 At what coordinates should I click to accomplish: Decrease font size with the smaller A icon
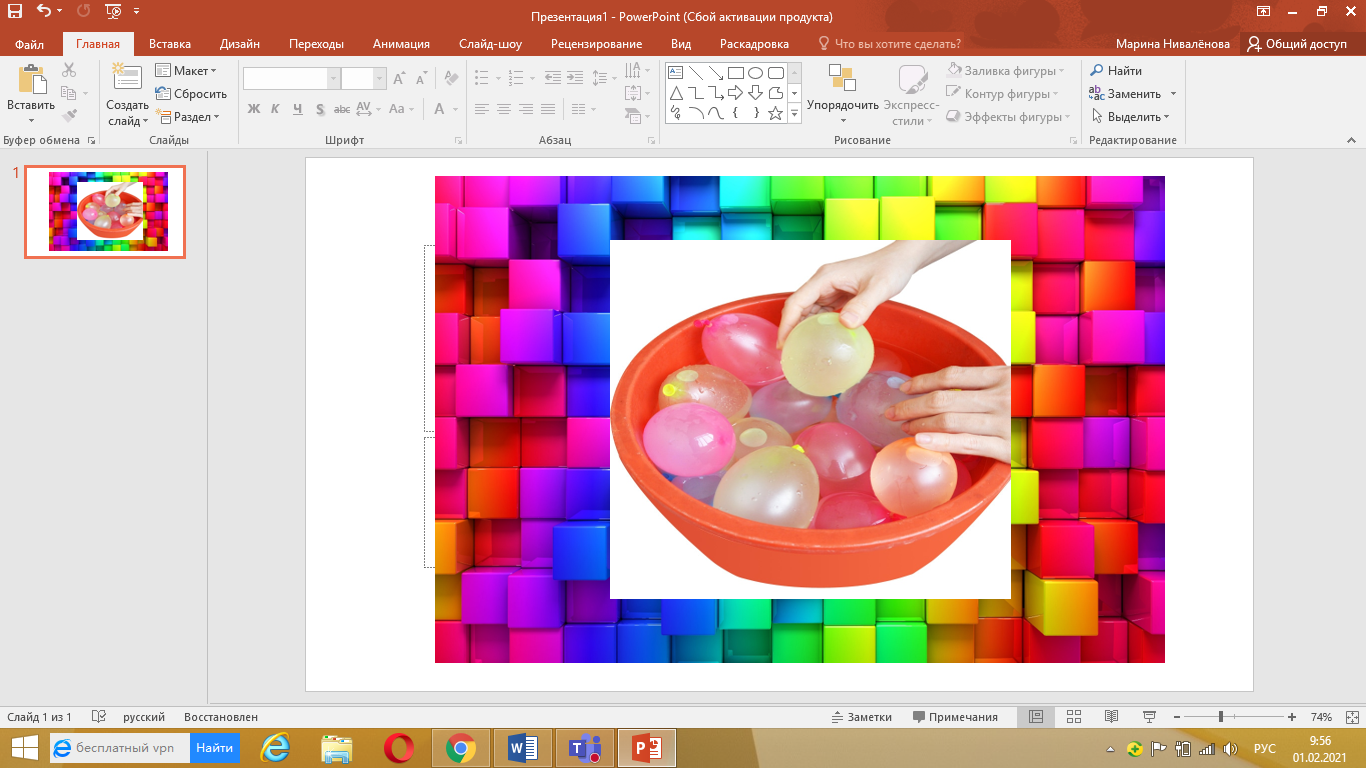(423, 79)
